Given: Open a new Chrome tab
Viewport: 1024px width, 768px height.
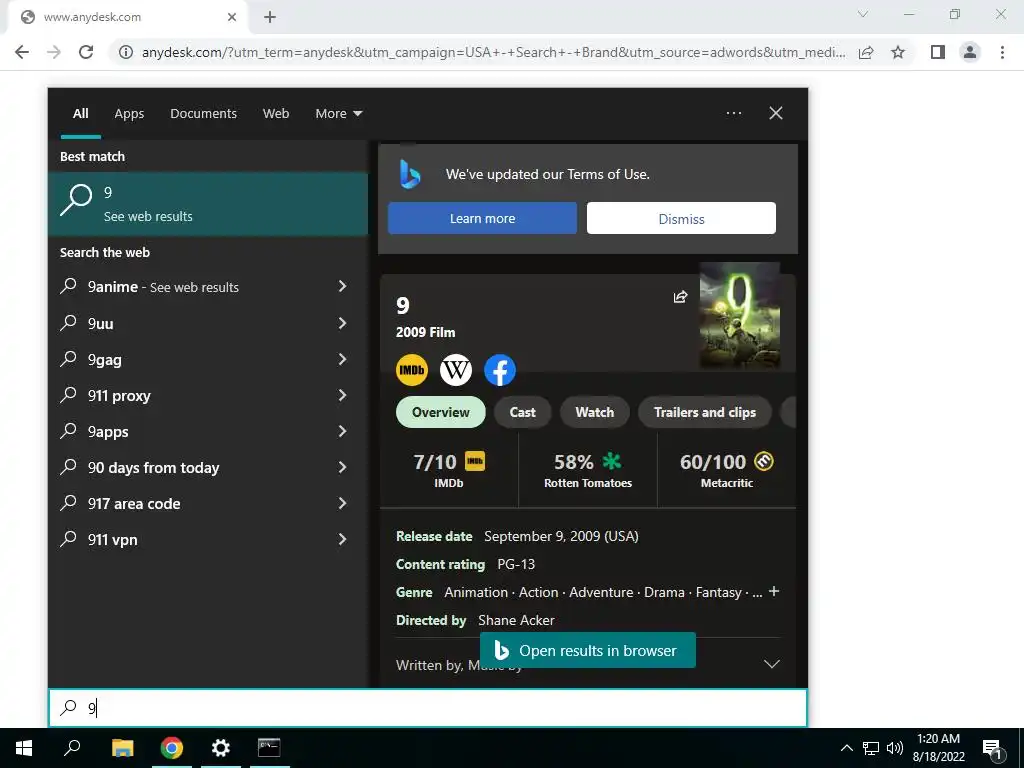Looking at the screenshot, I should click(270, 17).
